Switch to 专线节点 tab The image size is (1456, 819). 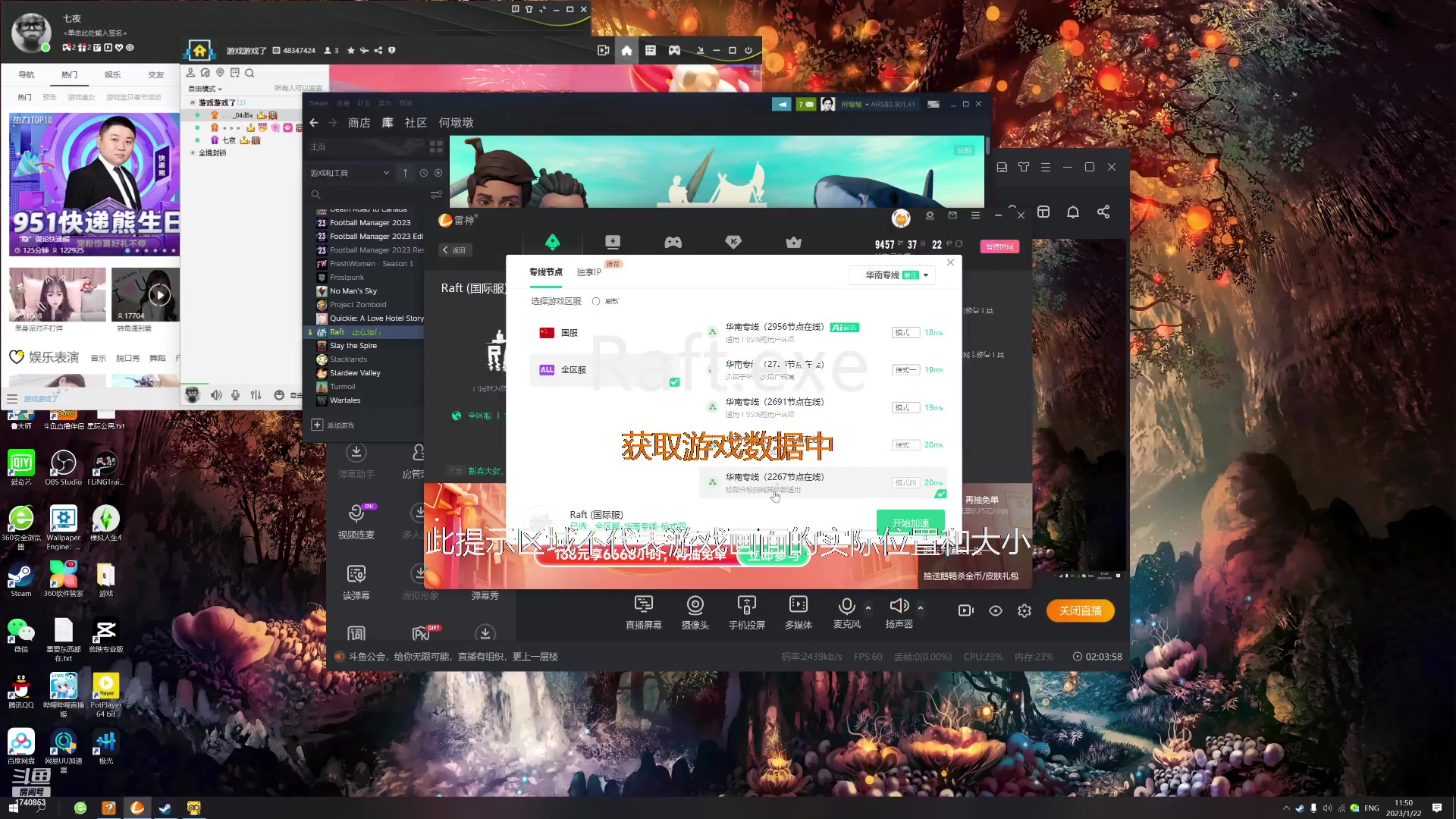[x=546, y=272]
